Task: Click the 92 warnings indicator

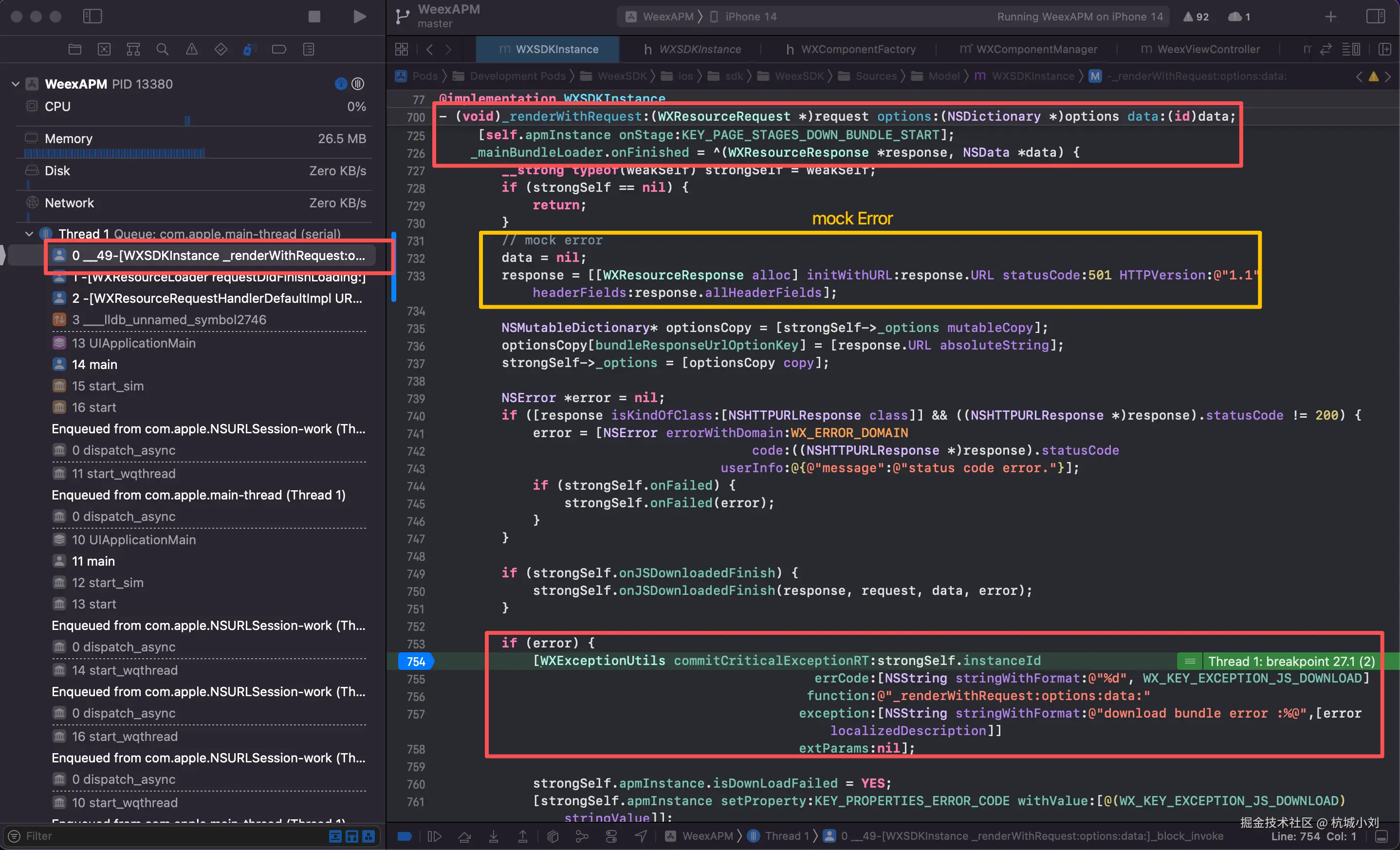Action: [x=1196, y=17]
